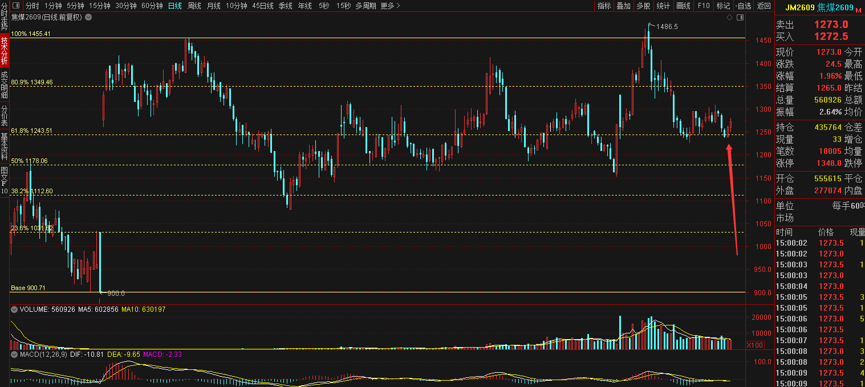The width and height of the screenshot is (865, 387).
Task: Click the 买入 price 1272.5
Action: pyautogui.click(x=831, y=36)
